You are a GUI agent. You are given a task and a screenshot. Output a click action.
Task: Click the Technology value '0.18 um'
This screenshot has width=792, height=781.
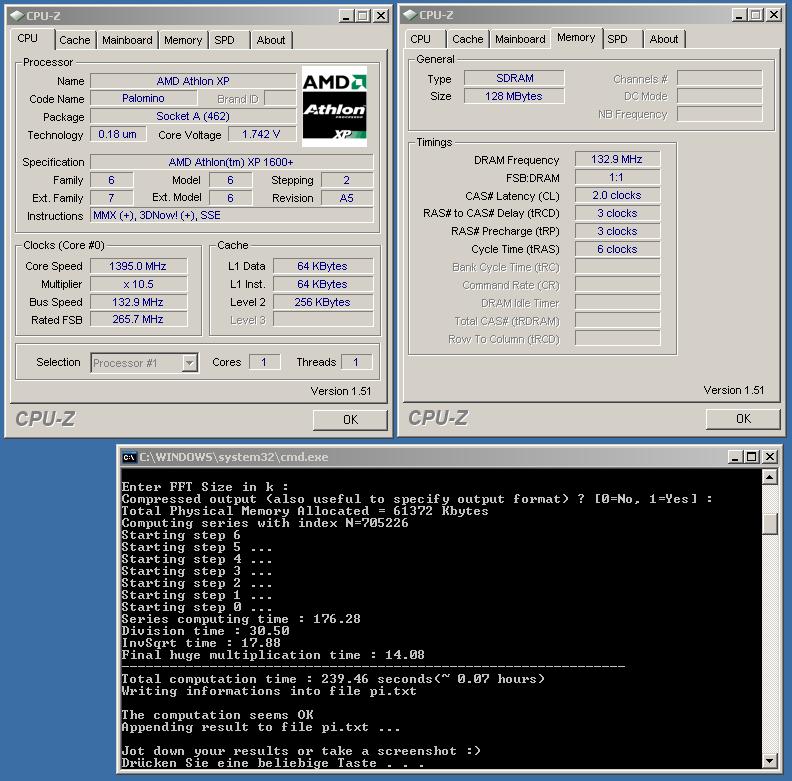pos(118,134)
